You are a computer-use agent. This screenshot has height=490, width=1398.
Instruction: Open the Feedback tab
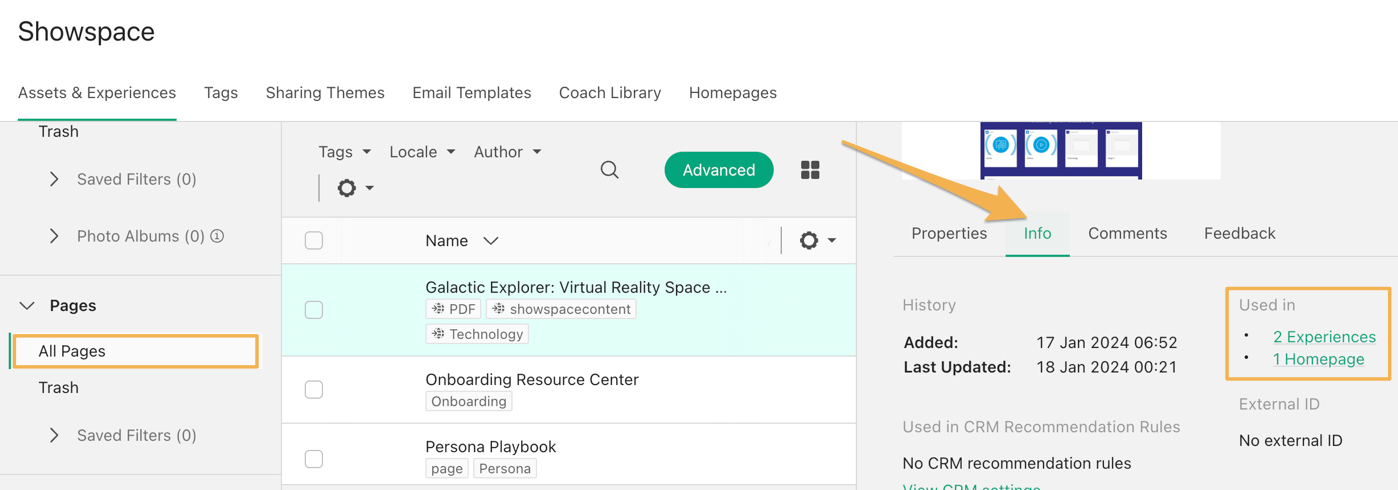coord(1239,233)
